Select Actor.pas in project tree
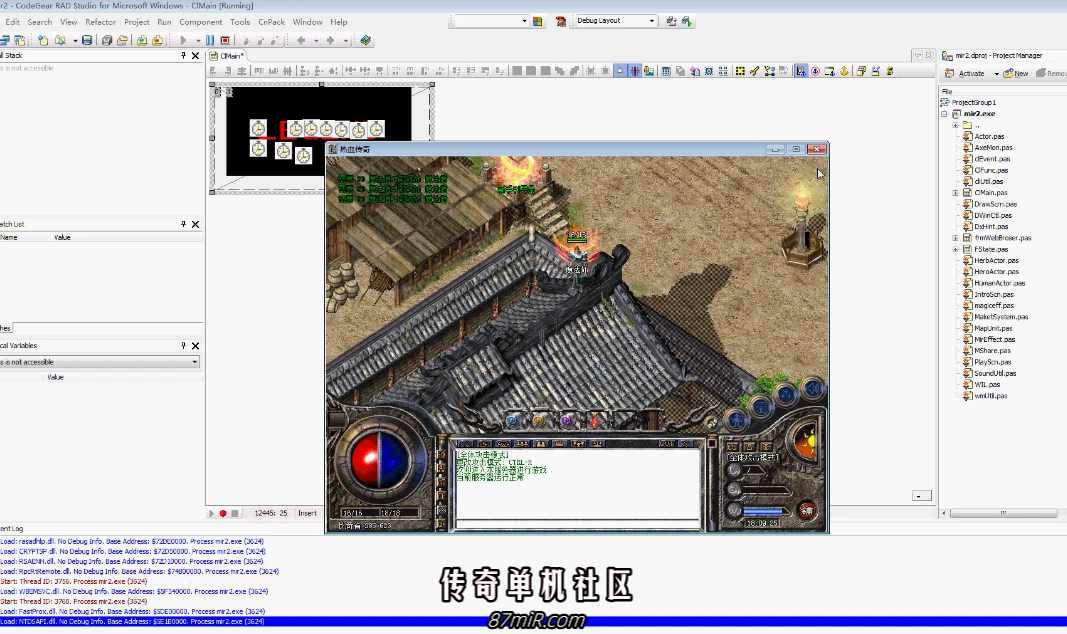This screenshot has height=634, width=1067. coord(989,137)
